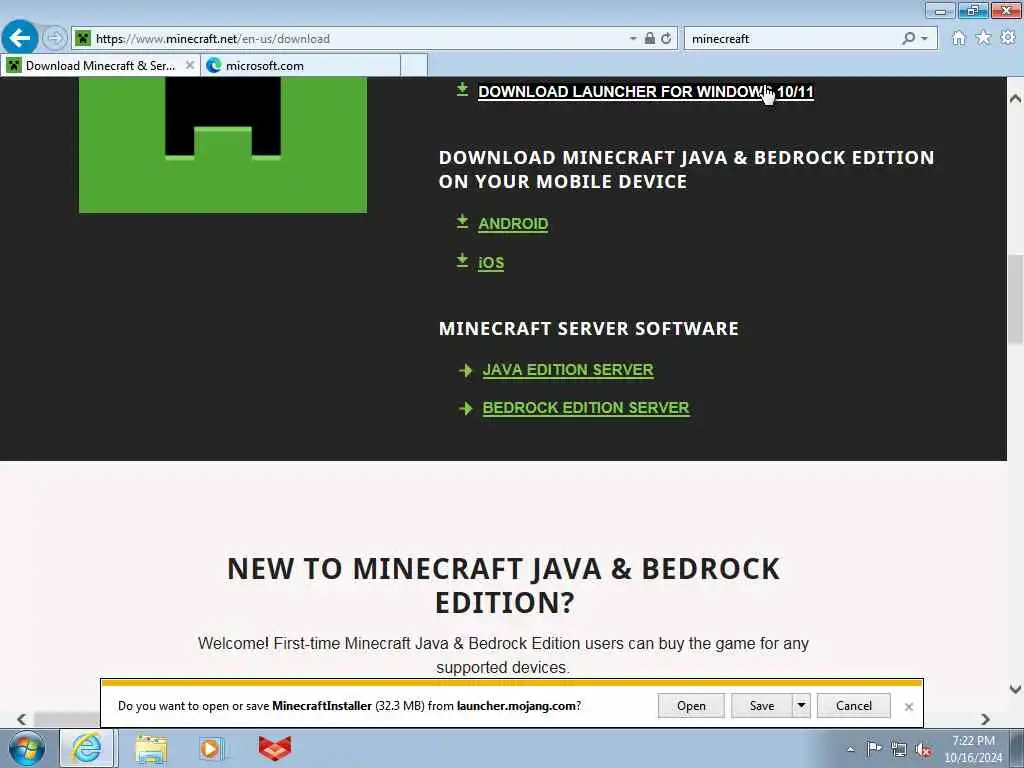Click the vertical scrollbar down arrow
This screenshot has height=768, width=1024.
(x=1015, y=689)
